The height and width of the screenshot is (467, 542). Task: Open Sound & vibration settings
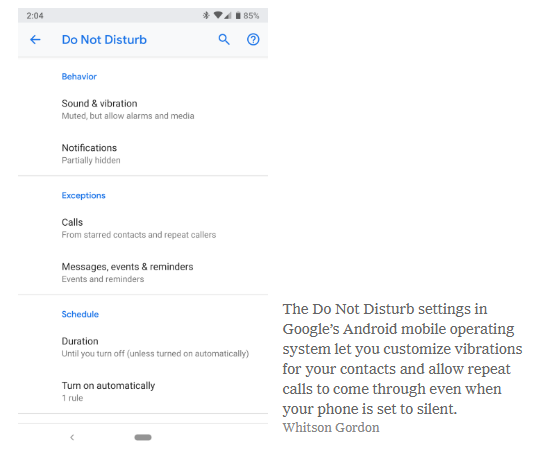coord(143,109)
